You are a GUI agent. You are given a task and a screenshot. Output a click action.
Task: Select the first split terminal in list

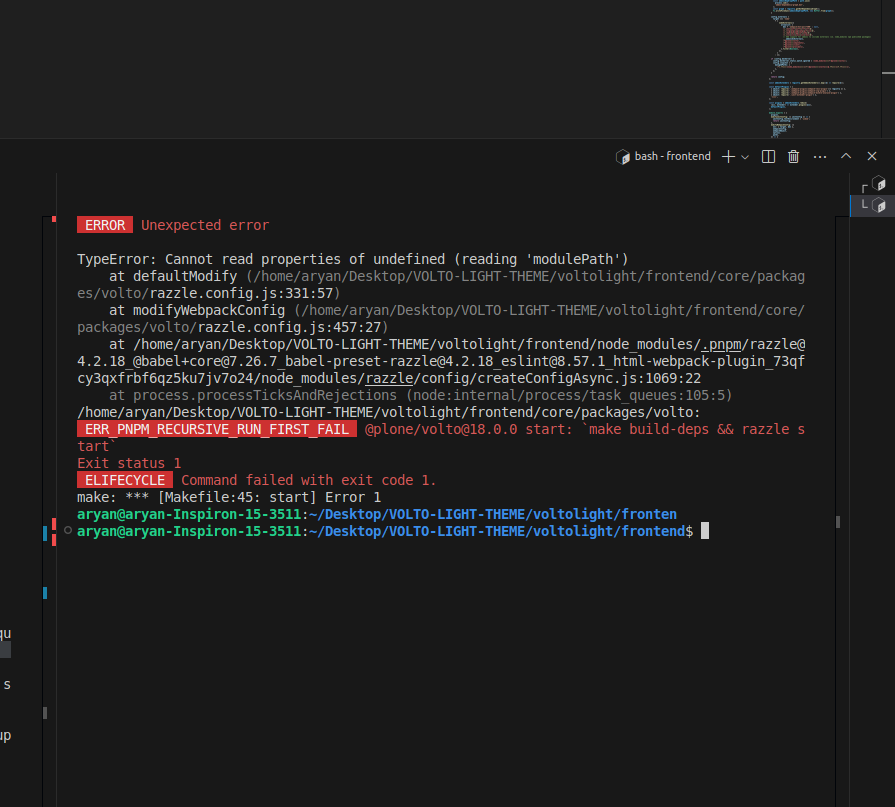[x=873, y=185]
